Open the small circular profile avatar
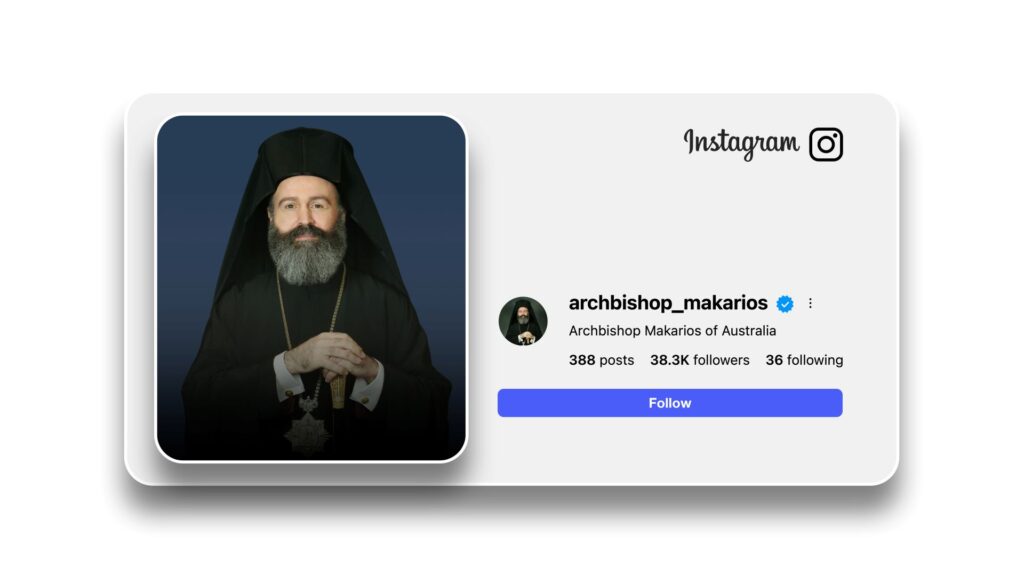Screen dimensions: 1024x576 522,321
